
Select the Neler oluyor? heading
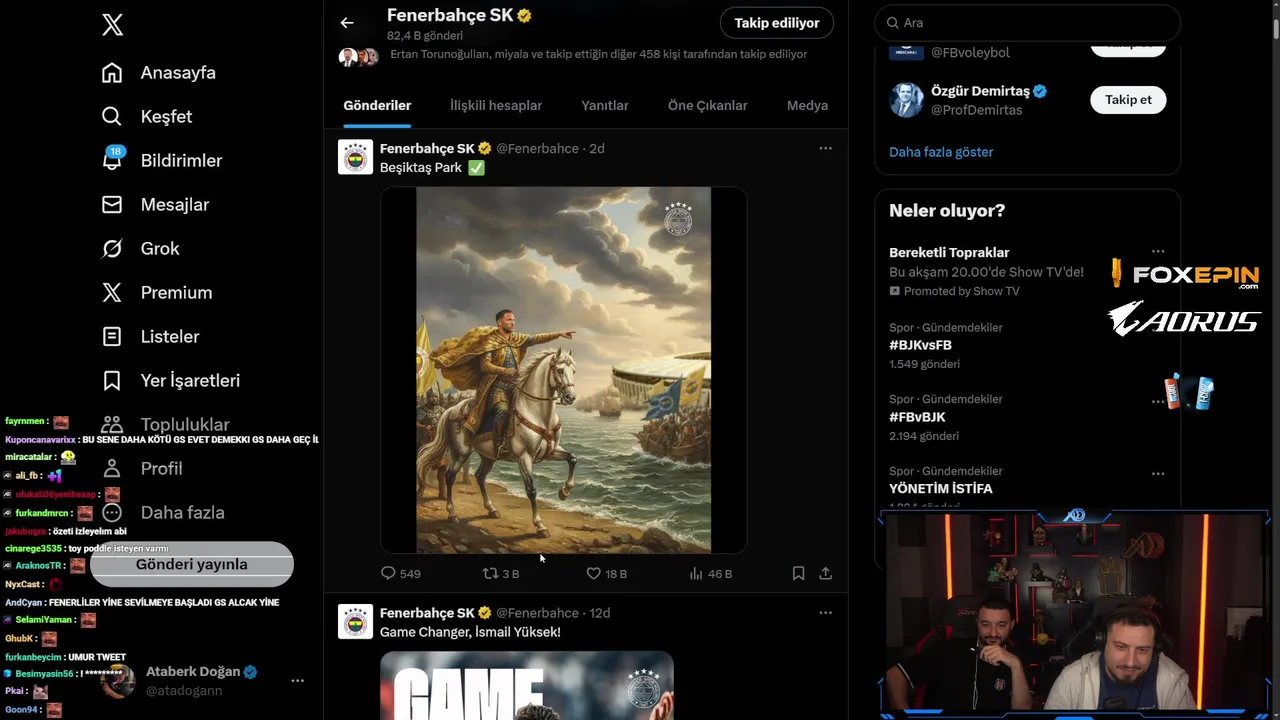click(x=947, y=211)
